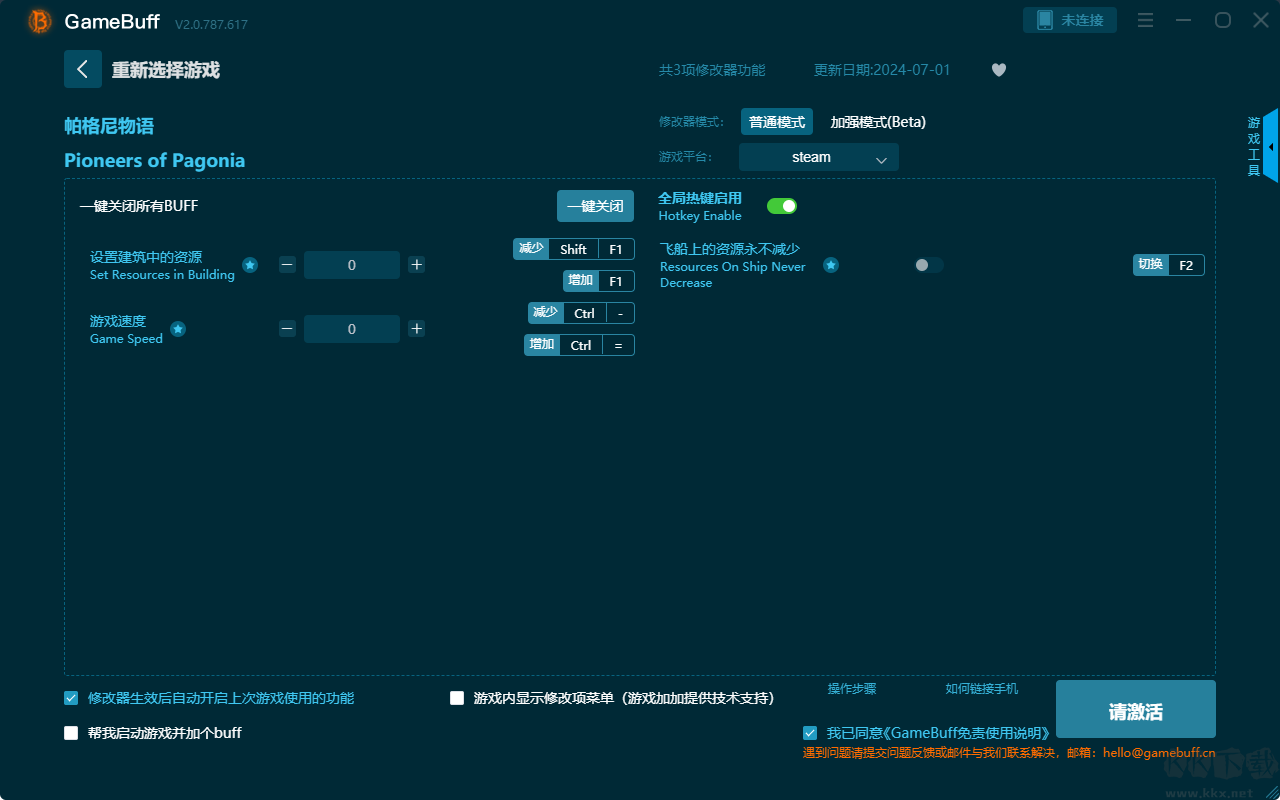1280x800 pixels.
Task: Check 帮我启动游戏并加个buff checkbox
Action: pyautogui.click(x=71, y=733)
